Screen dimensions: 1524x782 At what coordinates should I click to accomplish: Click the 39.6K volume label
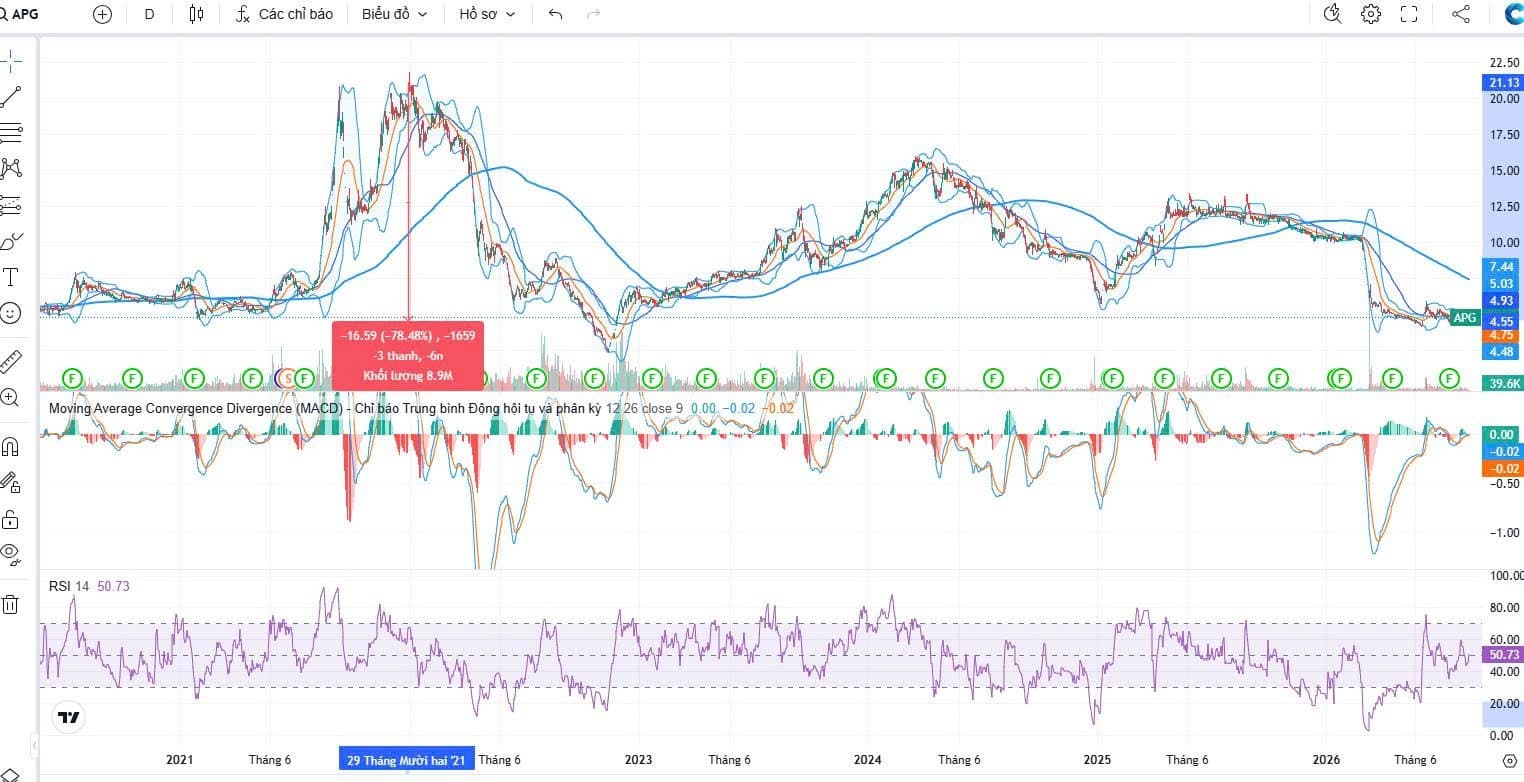pos(1503,383)
